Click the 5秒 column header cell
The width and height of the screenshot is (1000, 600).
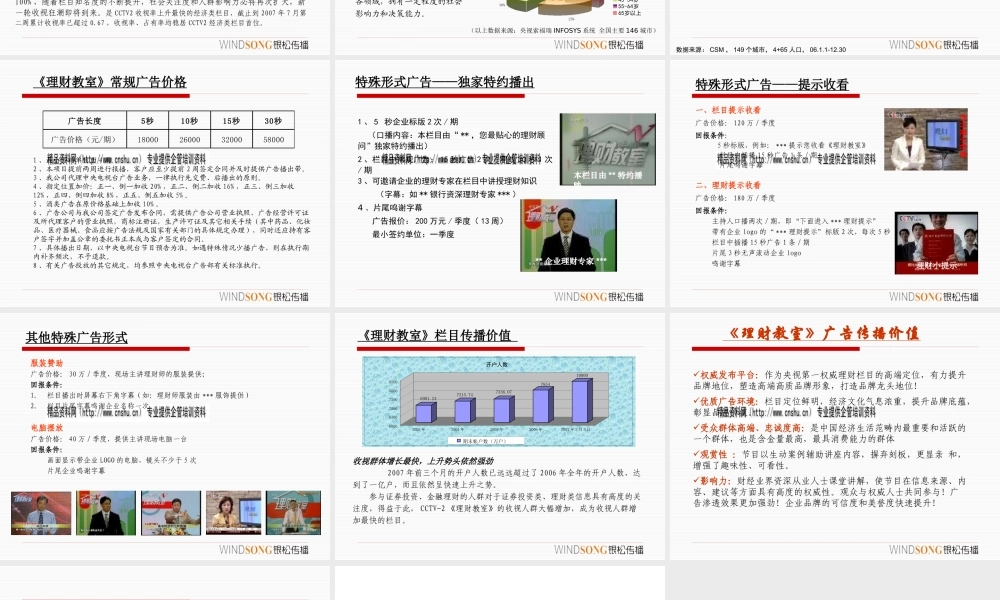(147, 121)
